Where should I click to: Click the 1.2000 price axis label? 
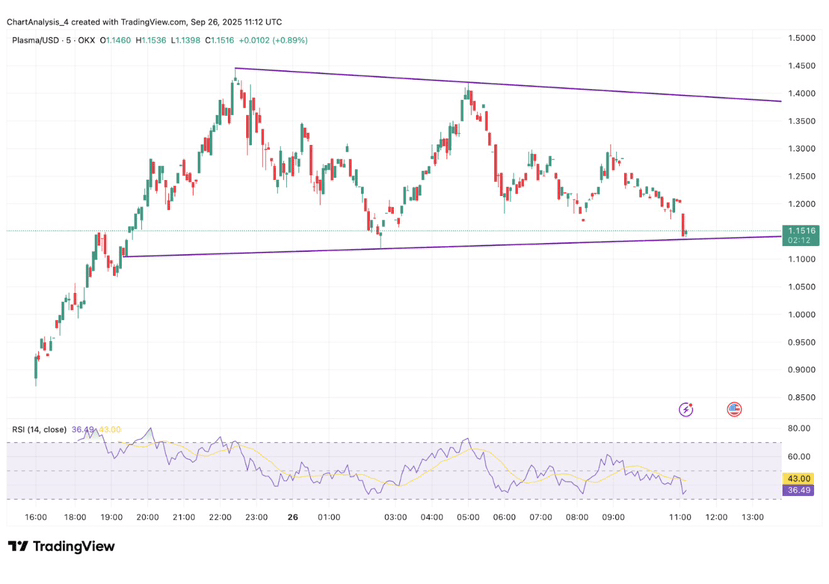[801, 204]
